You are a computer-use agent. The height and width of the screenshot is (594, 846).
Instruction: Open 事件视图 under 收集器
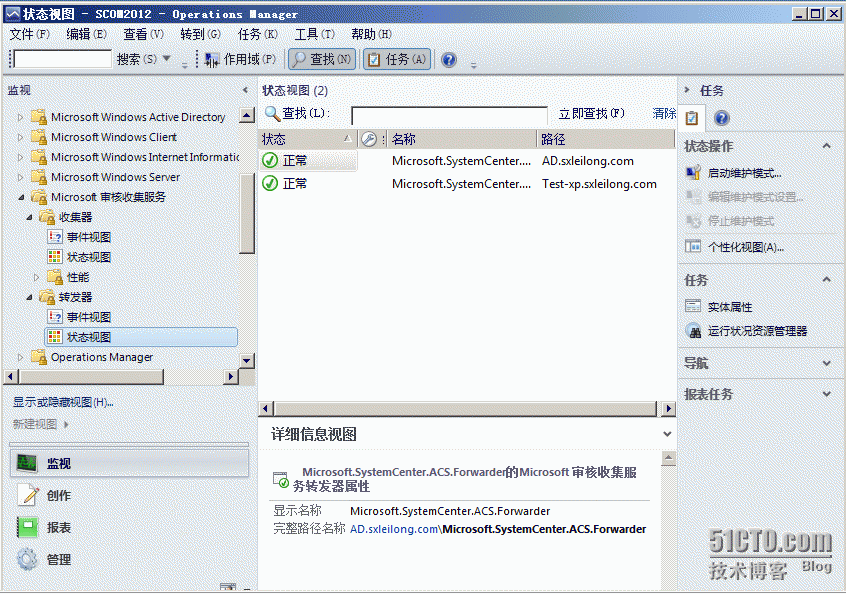(88, 237)
